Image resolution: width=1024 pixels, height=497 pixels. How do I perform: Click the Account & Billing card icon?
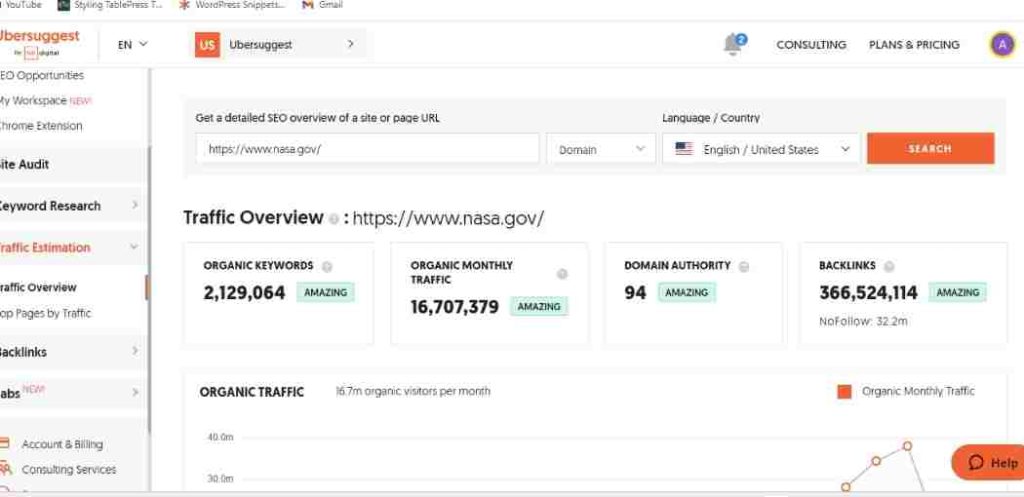pos(5,443)
